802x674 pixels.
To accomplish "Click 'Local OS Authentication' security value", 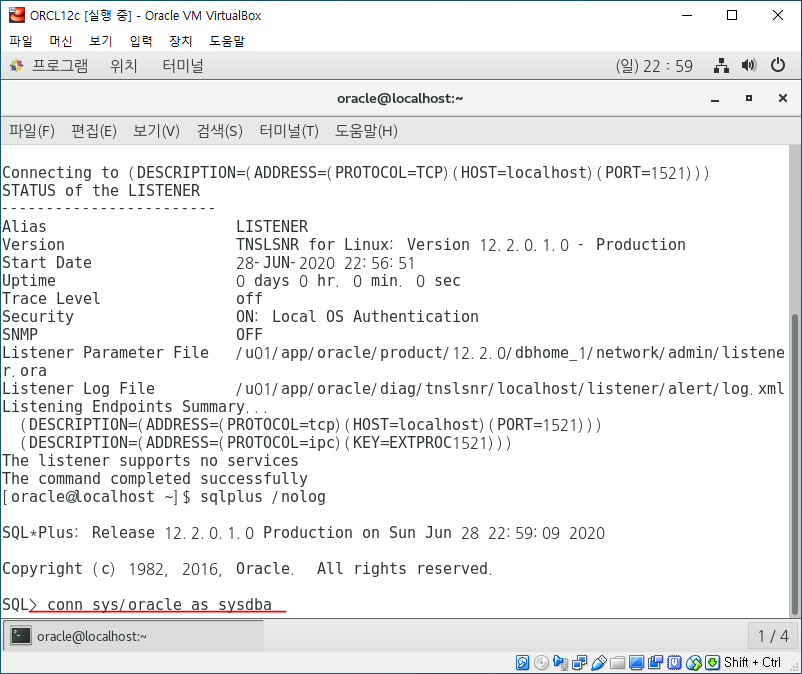I will tap(375, 317).
